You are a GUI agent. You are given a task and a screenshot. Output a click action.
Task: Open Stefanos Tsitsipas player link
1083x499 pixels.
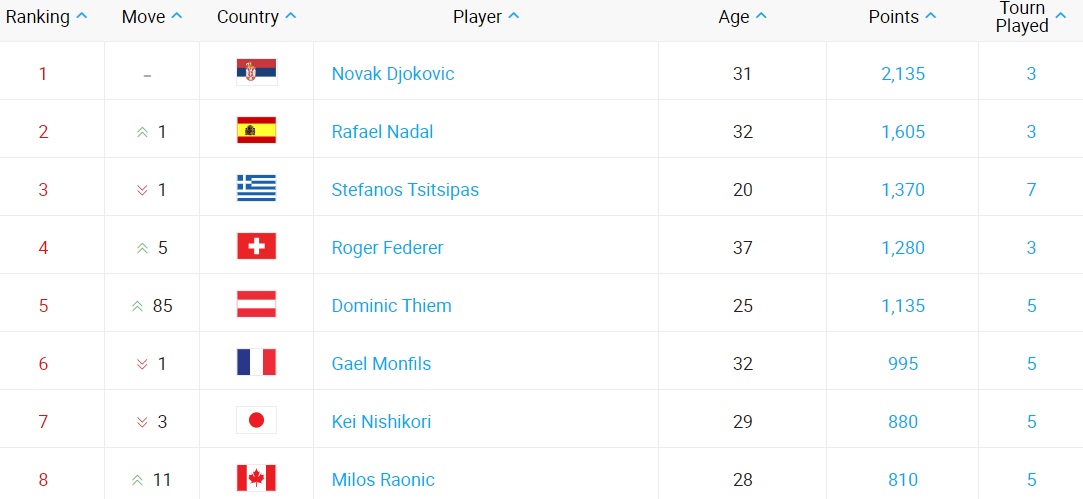pos(405,190)
